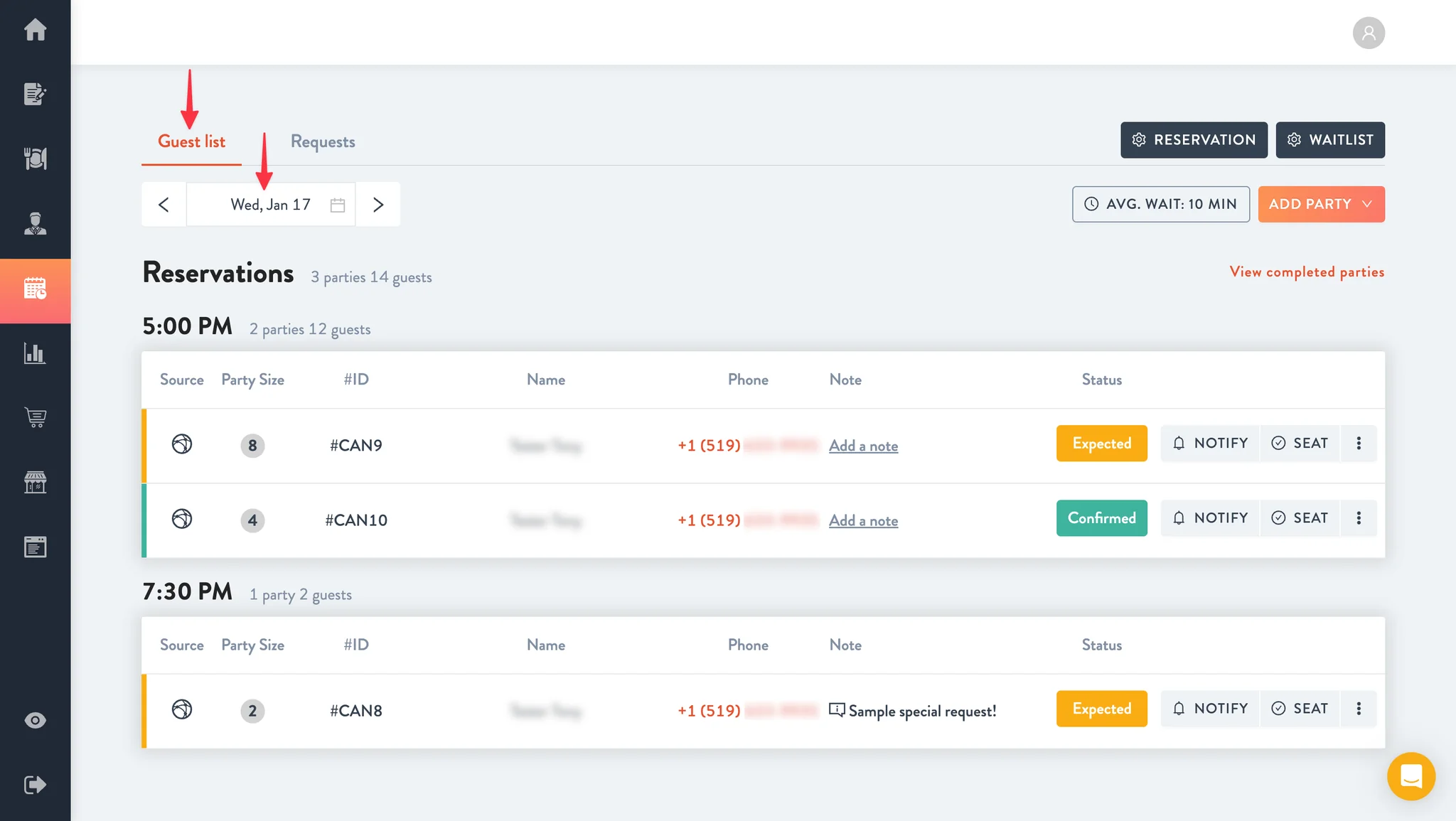Screen dimensions: 1456x821
Task: Notify the #CAN9 party
Action: pos(1210,444)
